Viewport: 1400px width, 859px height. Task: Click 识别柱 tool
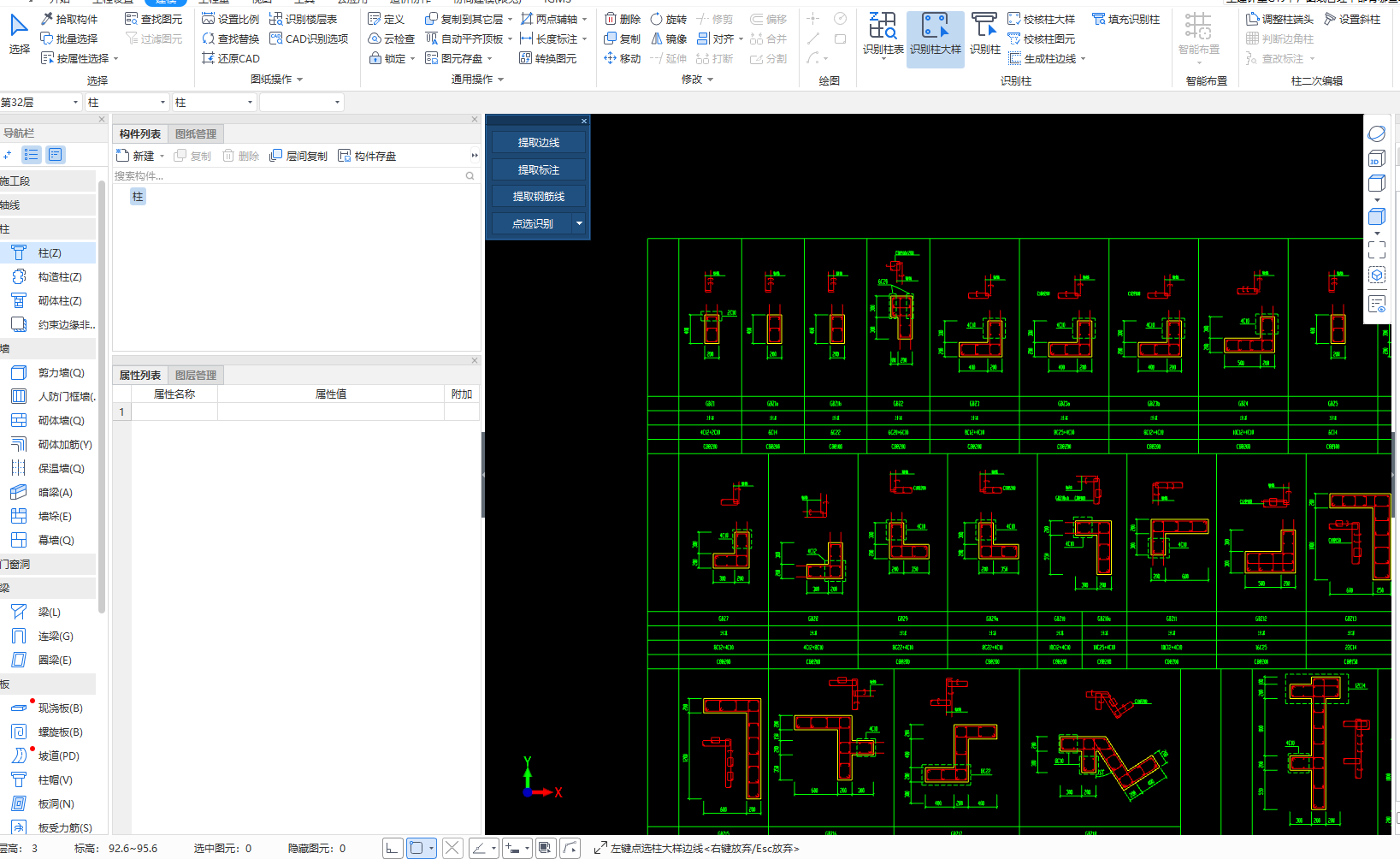click(984, 34)
